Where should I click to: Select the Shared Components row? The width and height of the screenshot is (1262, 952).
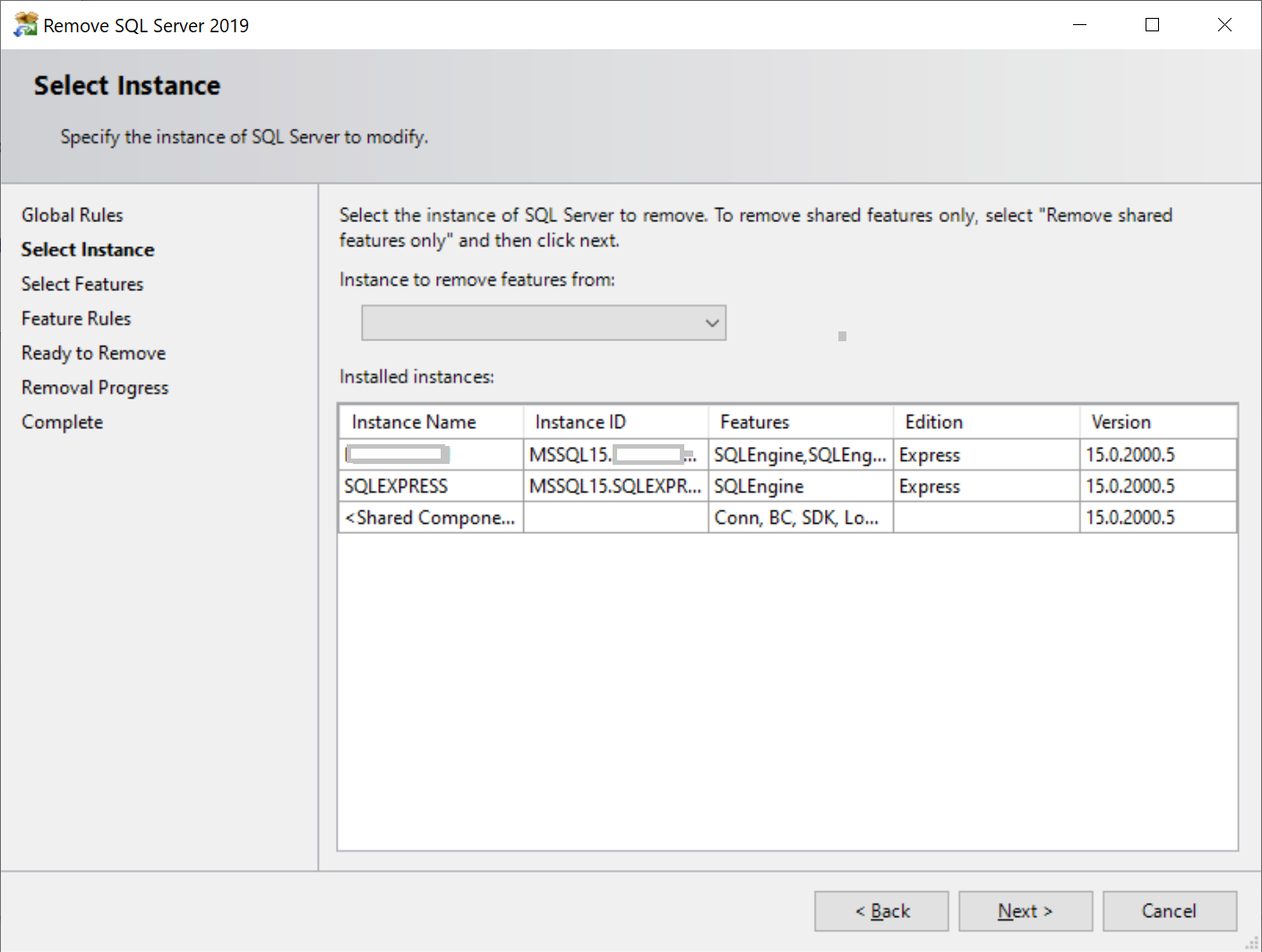click(430, 518)
